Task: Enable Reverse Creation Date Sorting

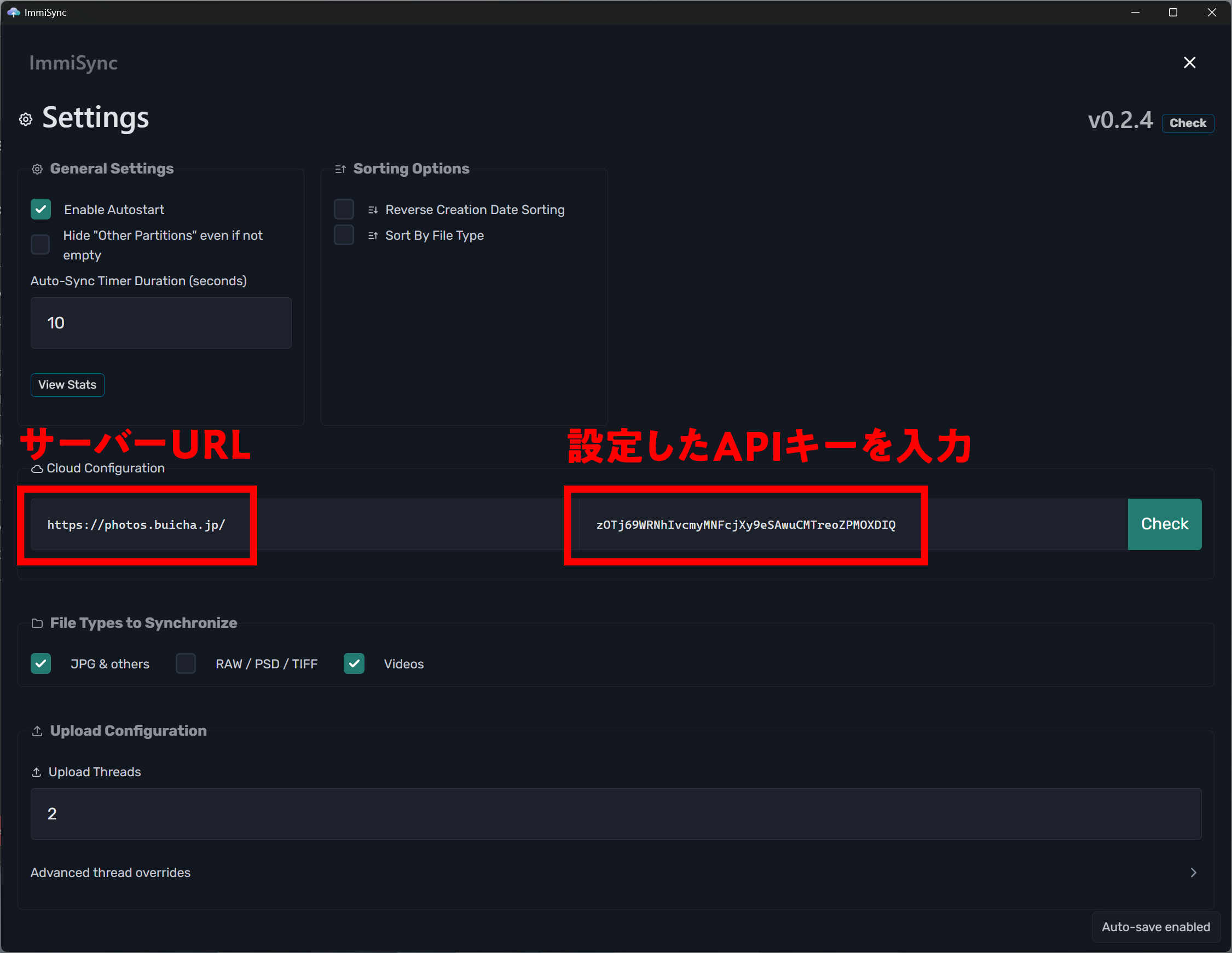Action: 344,209
